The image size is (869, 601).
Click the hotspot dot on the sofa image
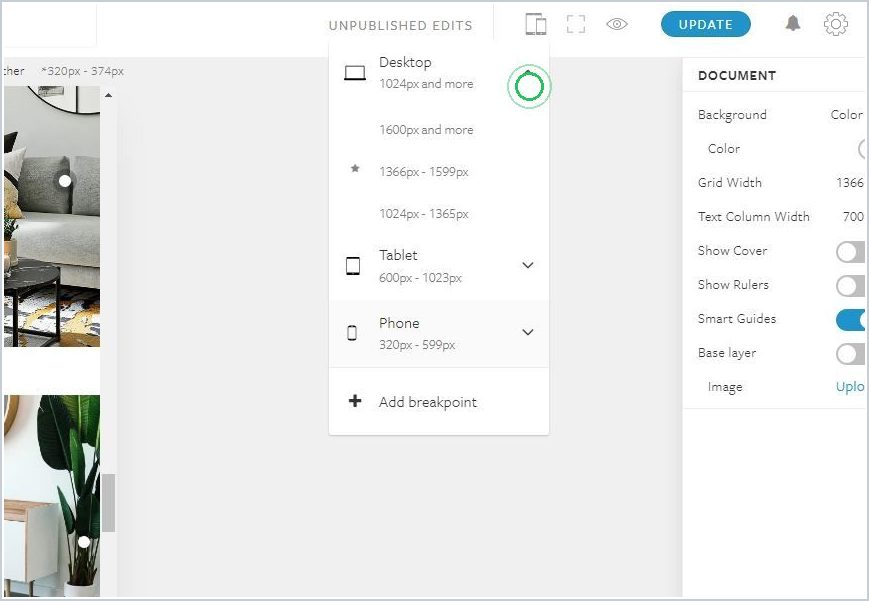65,181
